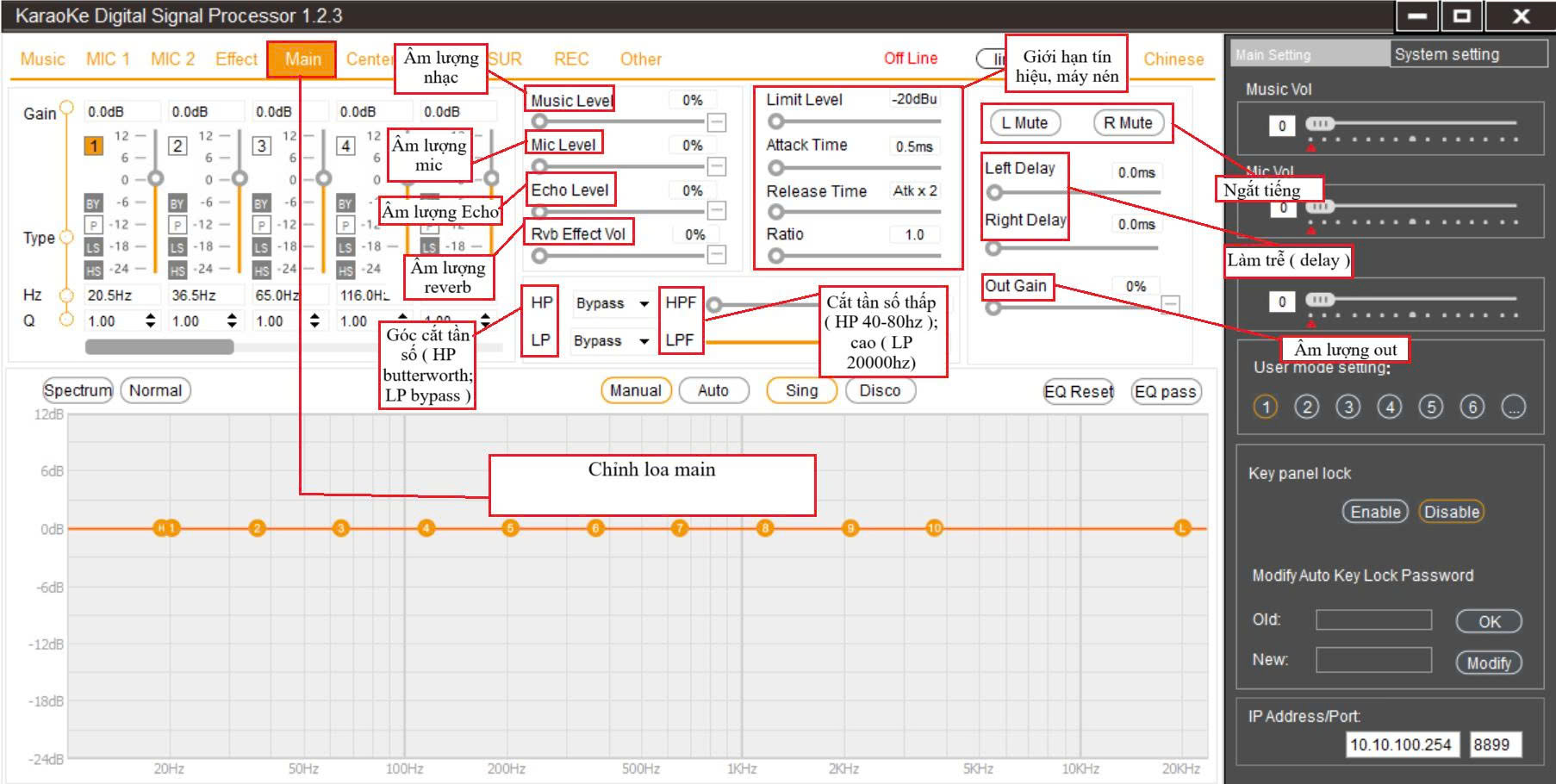Set band 3 type to HS high shelf
The height and width of the screenshot is (784, 1556).
point(261,271)
